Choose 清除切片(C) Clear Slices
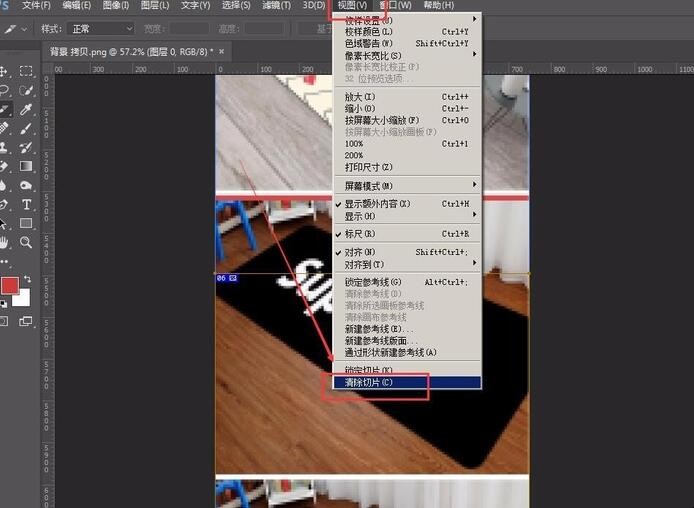Viewport: 694px width, 508px height. point(407,382)
